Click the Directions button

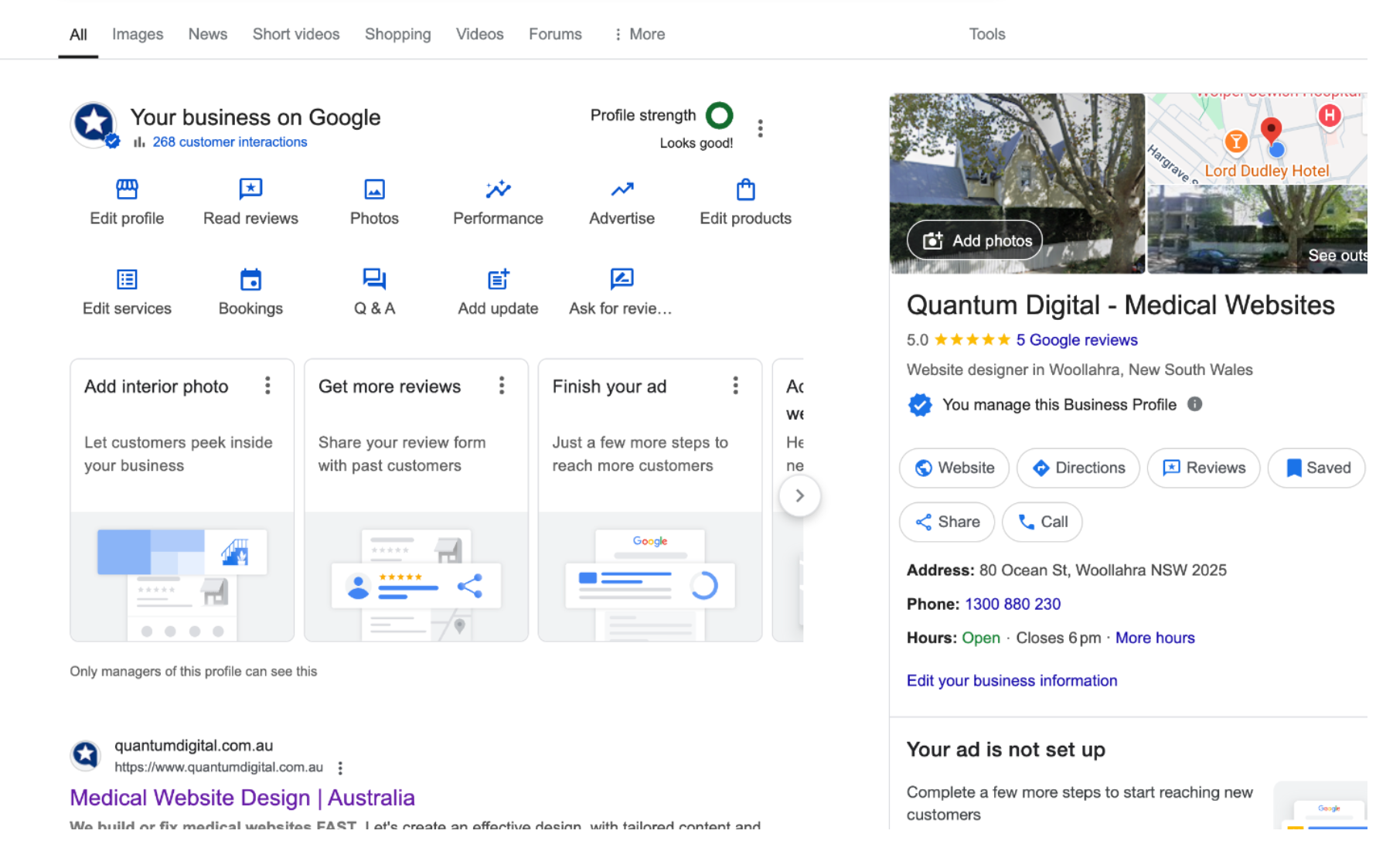tap(1078, 468)
